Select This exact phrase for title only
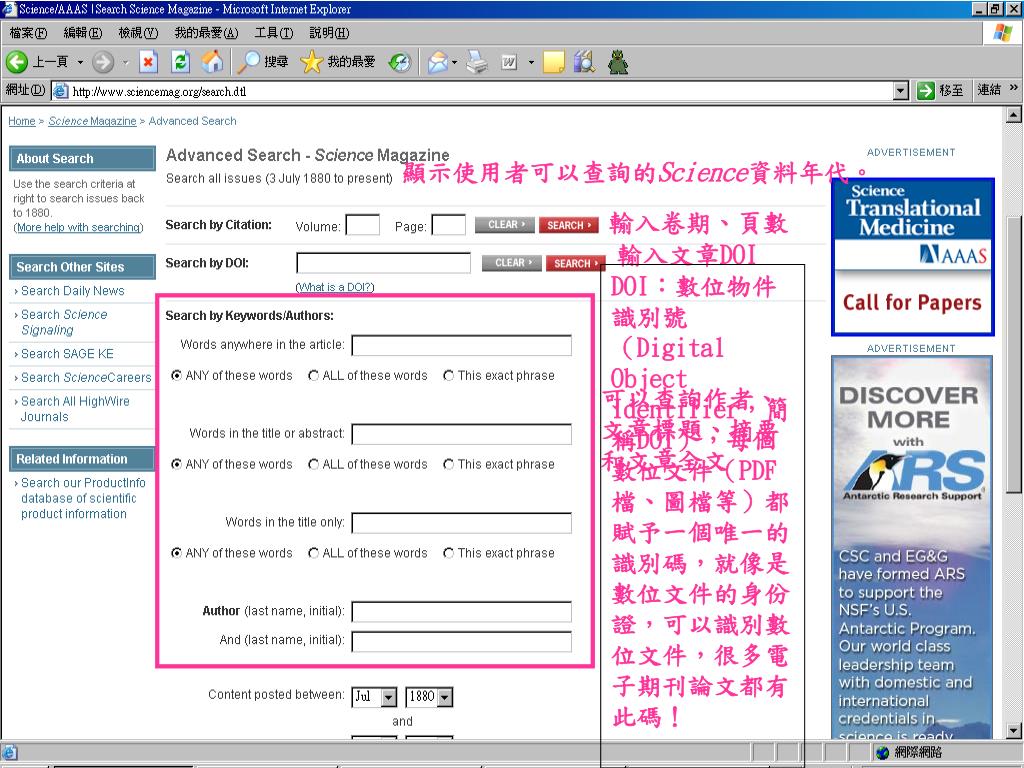 click(x=448, y=553)
